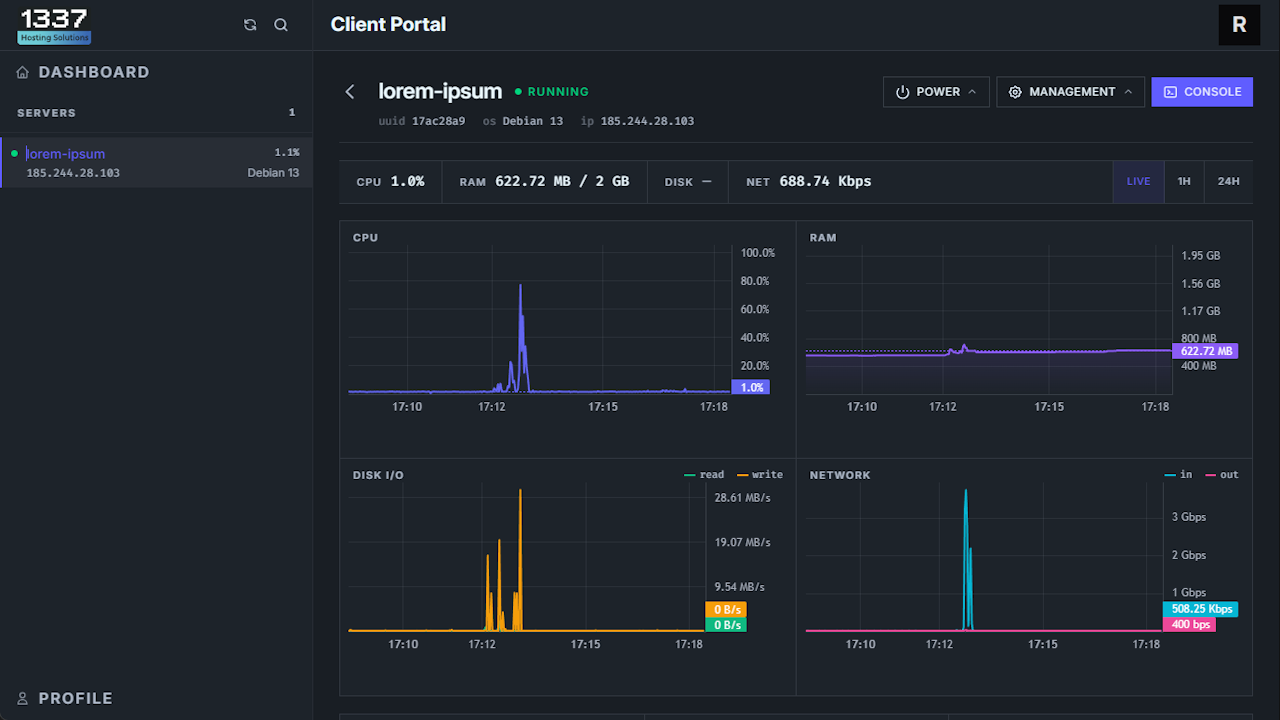Click the sidebar IP 185.244.28.103
1280x720 pixels.
coord(73,173)
